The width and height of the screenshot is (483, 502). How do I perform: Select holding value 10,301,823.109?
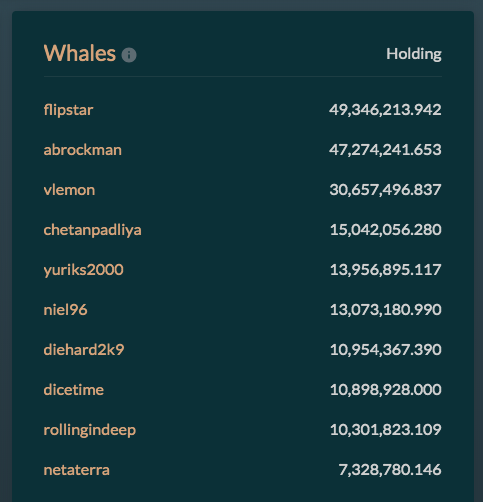386,430
